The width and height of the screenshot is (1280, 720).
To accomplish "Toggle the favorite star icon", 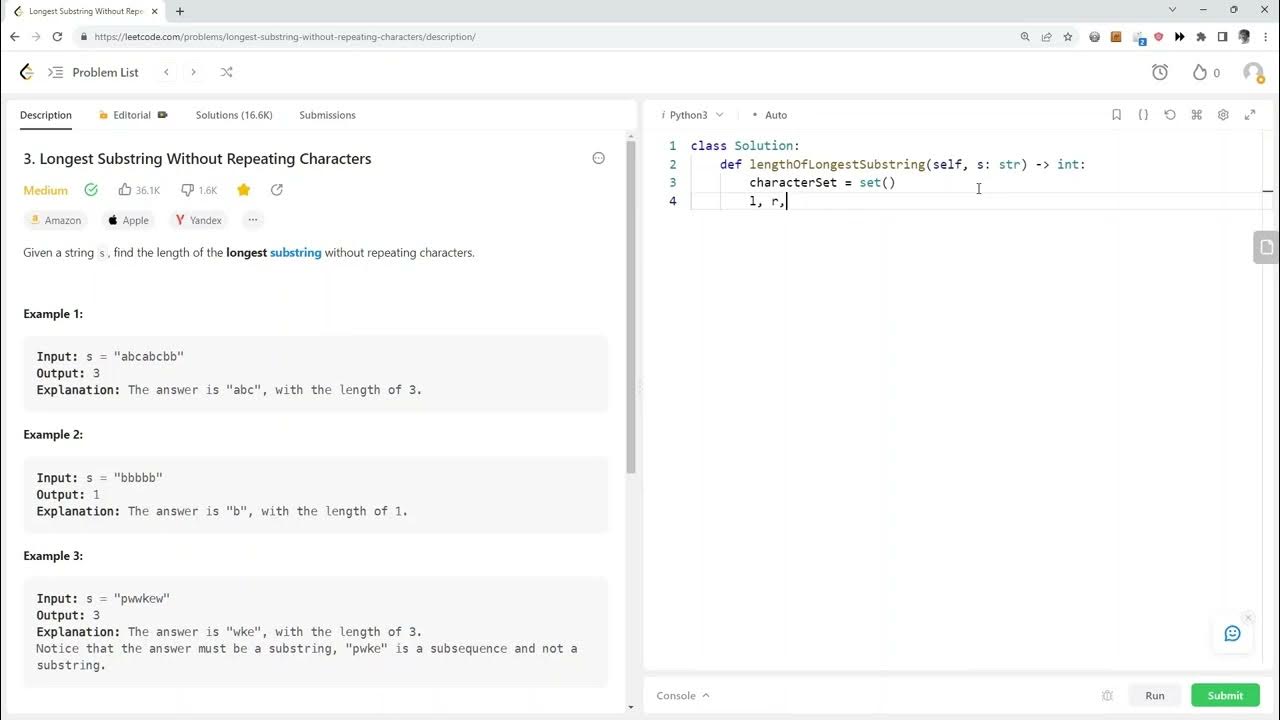I will coord(243,190).
